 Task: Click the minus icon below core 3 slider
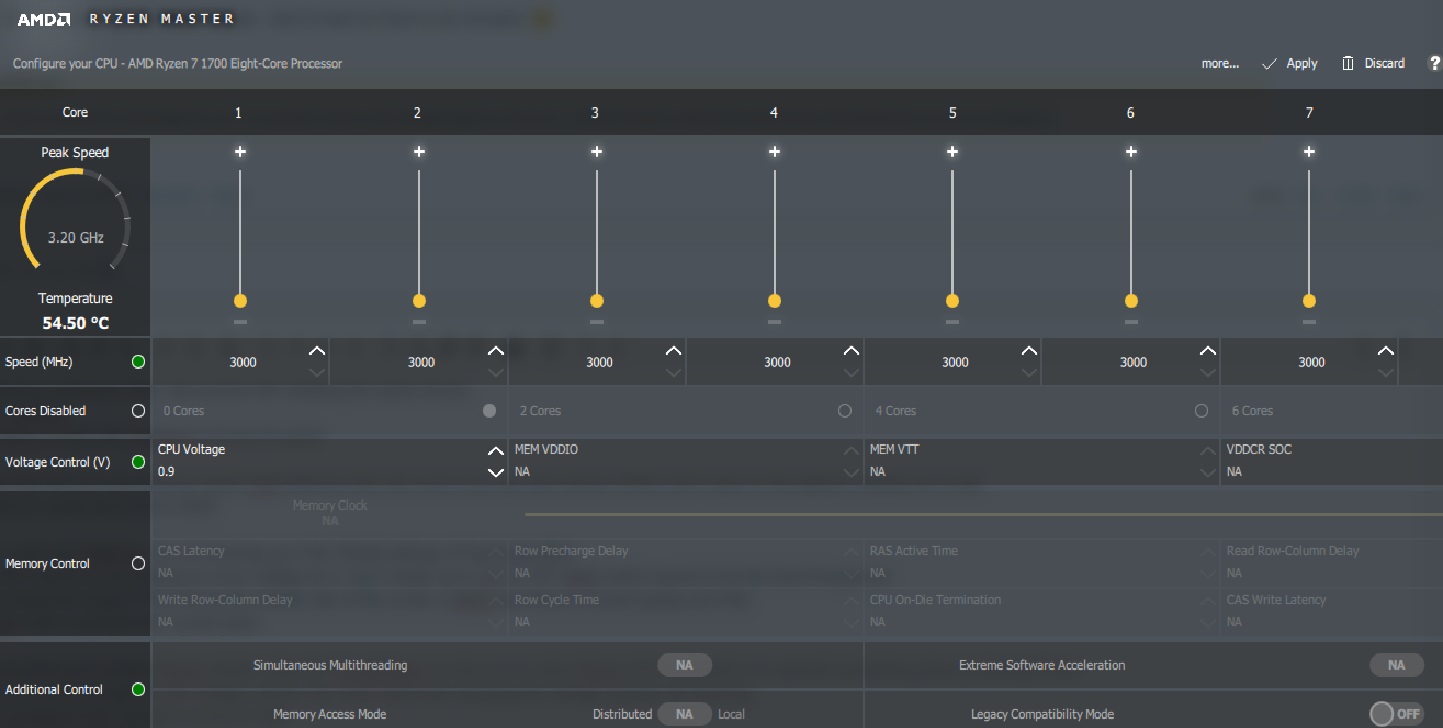click(x=597, y=322)
